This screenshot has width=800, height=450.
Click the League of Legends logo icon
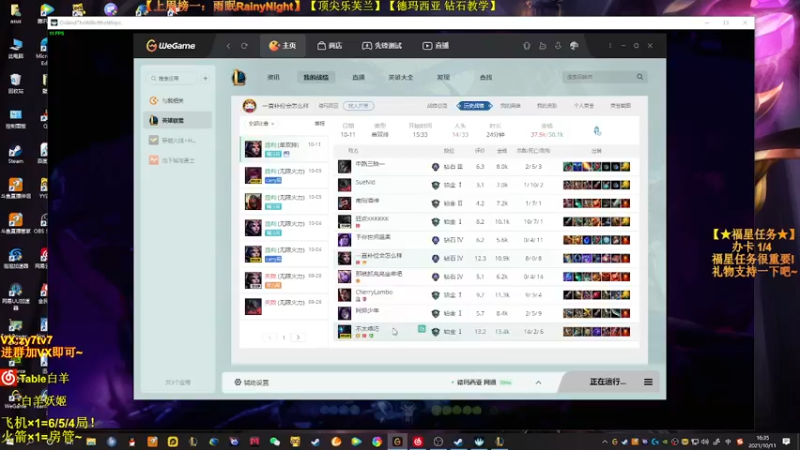pos(239,78)
